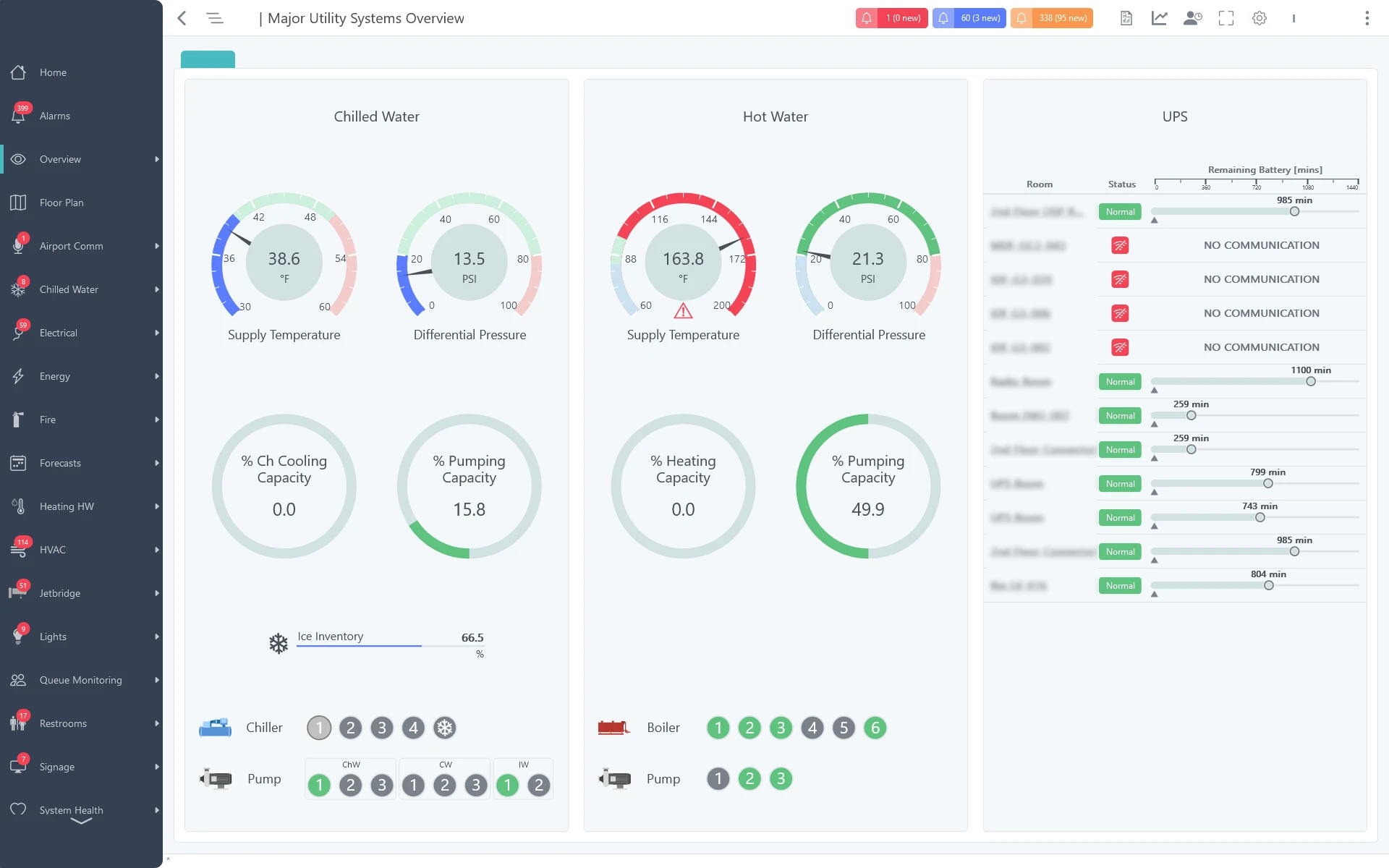Image resolution: width=1389 pixels, height=868 pixels.
Task: Click the orange 338 warnings badge
Action: [1051, 18]
